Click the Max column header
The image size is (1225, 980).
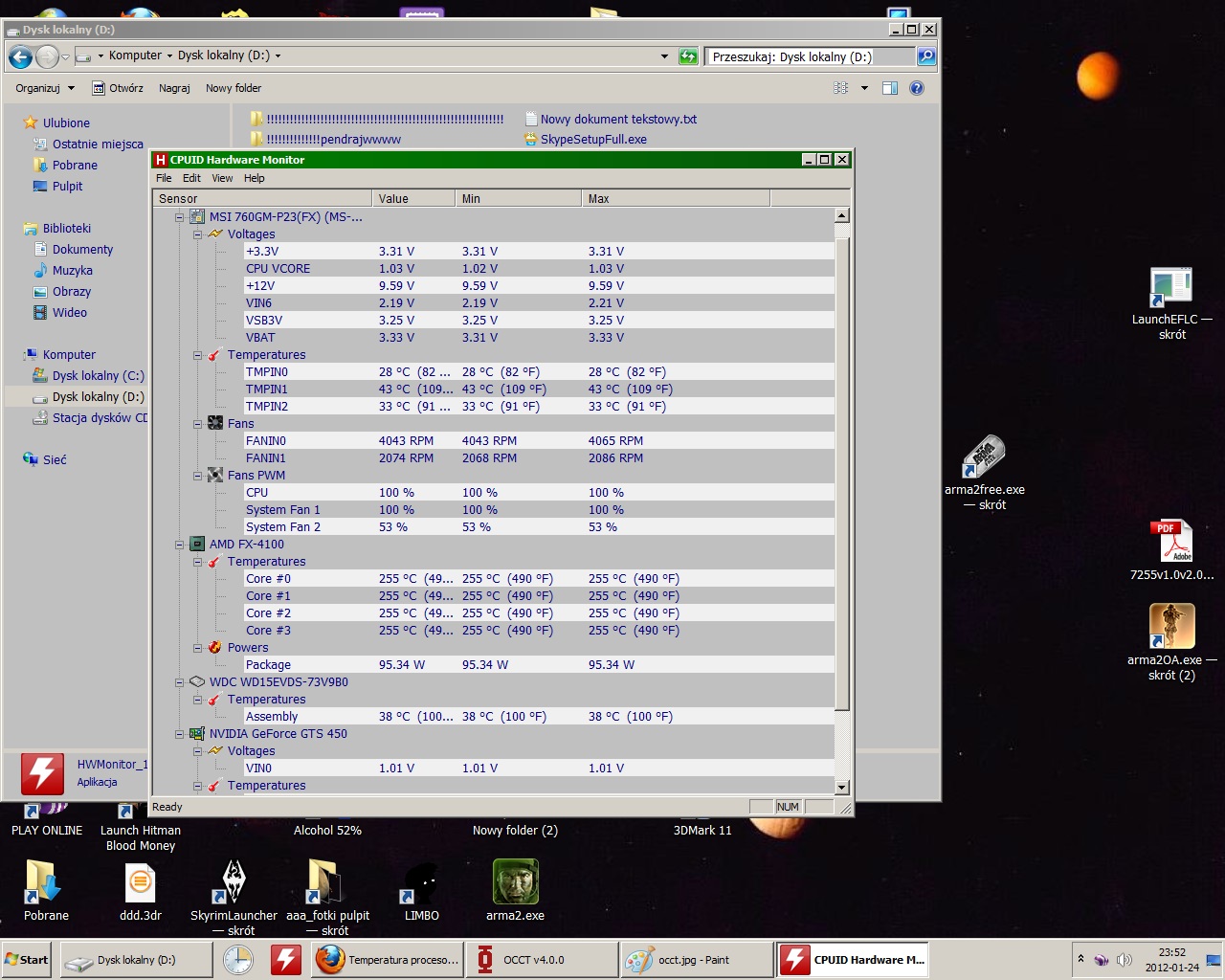(x=676, y=198)
